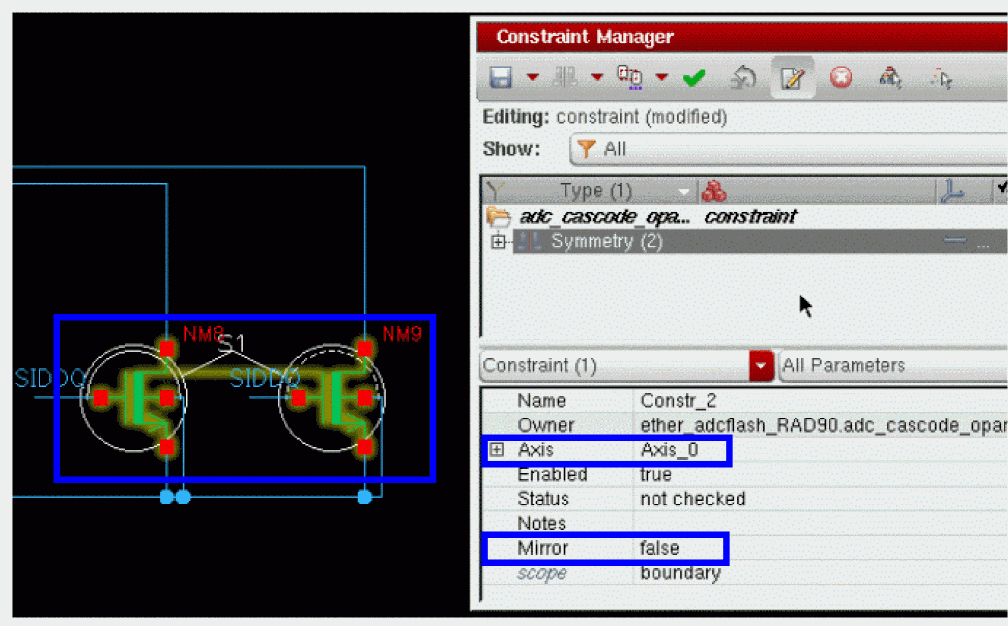Click the S1 symmetry label in schematic

point(231,343)
